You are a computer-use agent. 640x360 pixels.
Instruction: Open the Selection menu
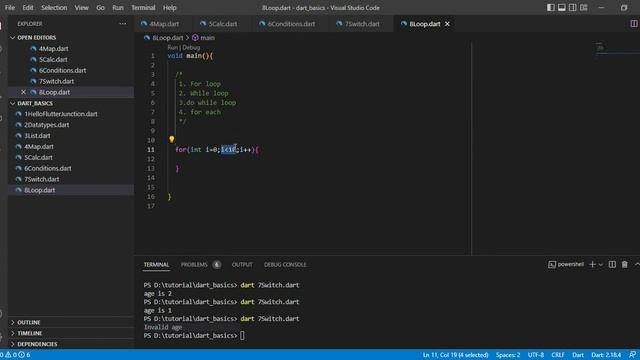54,8
